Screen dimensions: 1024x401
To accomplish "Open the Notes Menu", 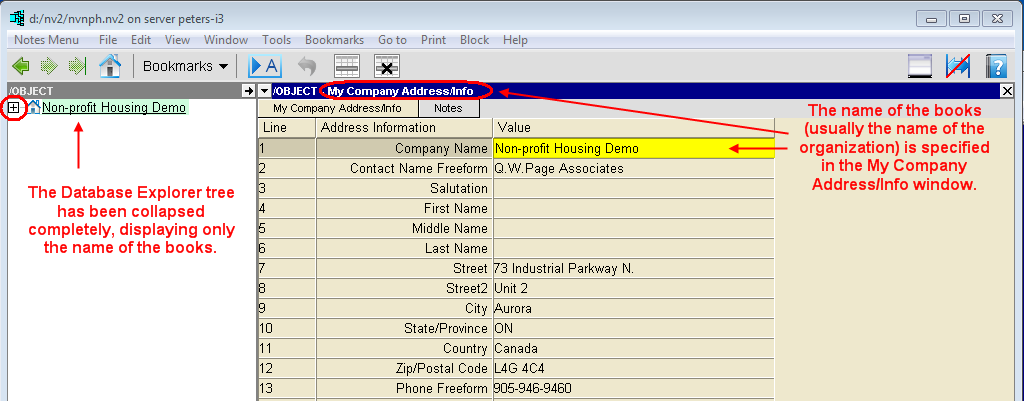I will pyautogui.click(x=46, y=40).
